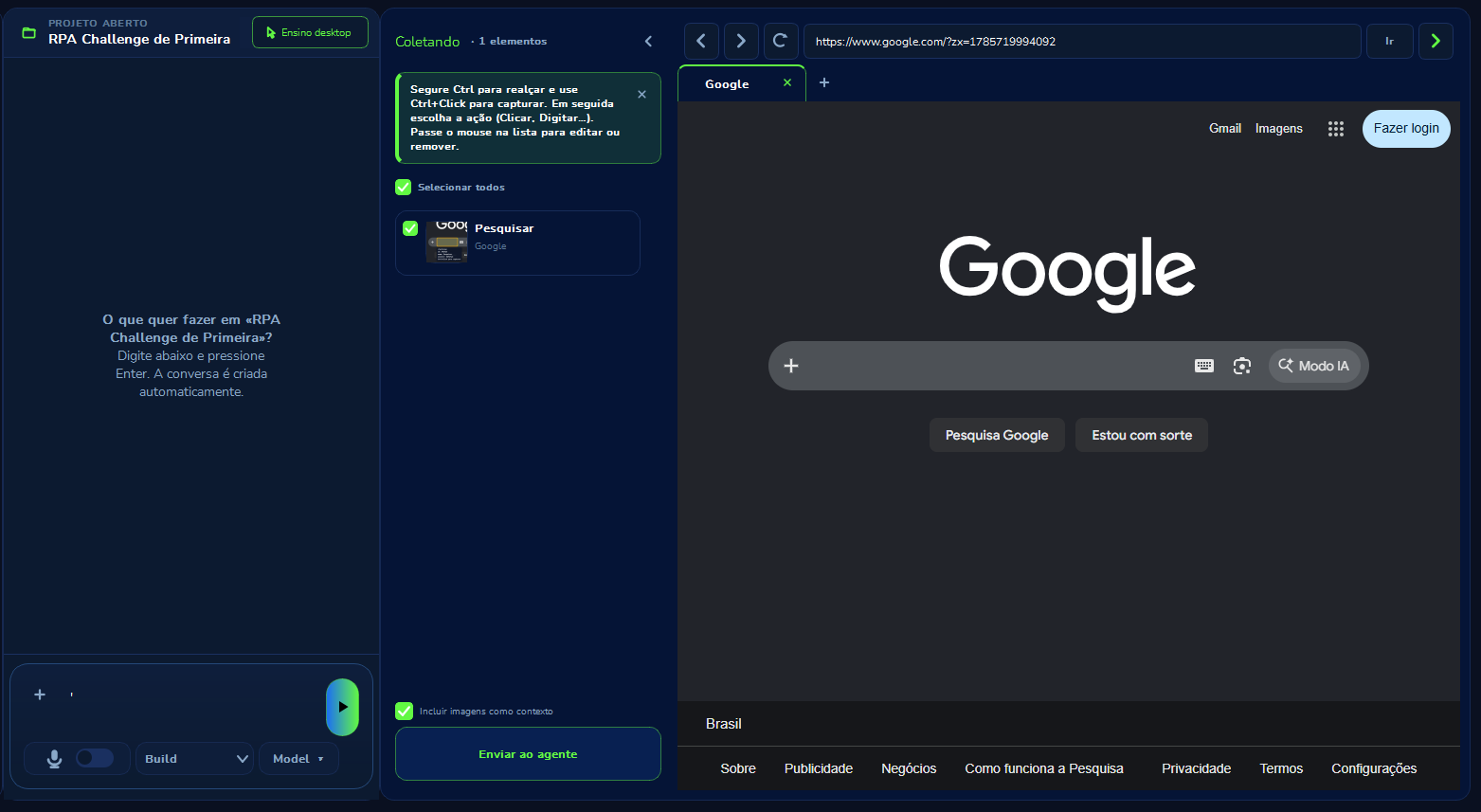Image resolution: width=1481 pixels, height=812 pixels.
Task: Open the Negócios footer link
Action: (x=909, y=768)
